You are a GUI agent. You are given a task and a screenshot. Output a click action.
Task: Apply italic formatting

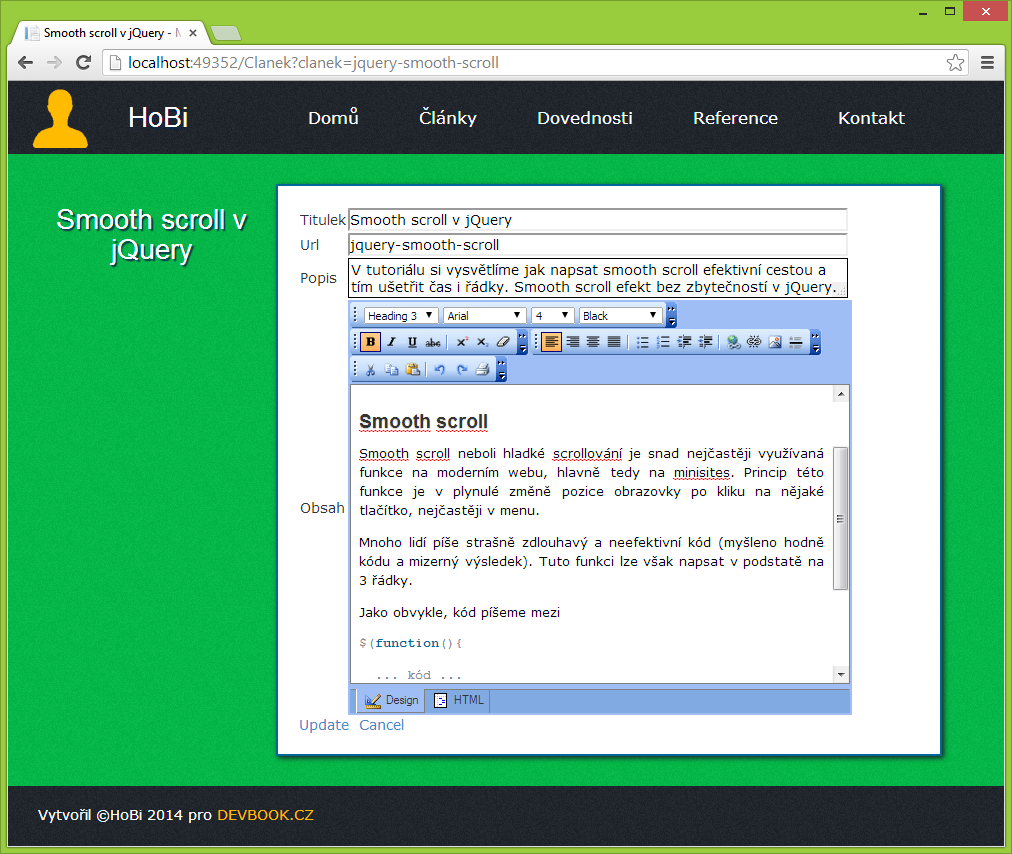[x=390, y=341]
